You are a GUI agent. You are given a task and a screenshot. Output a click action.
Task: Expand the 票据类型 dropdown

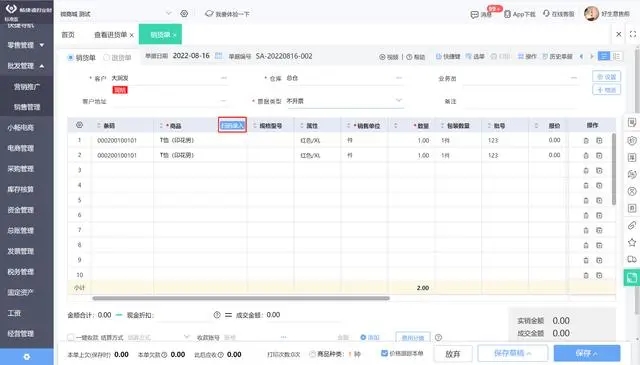click(399, 100)
